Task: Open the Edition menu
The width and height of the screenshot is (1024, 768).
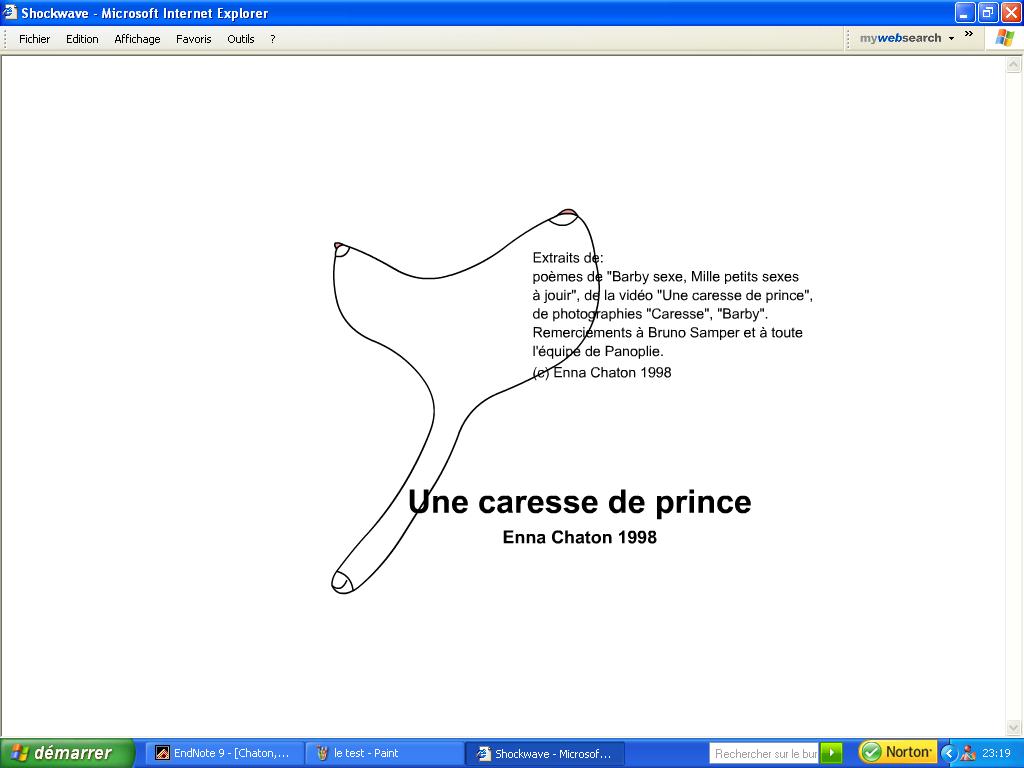Action: click(x=82, y=39)
